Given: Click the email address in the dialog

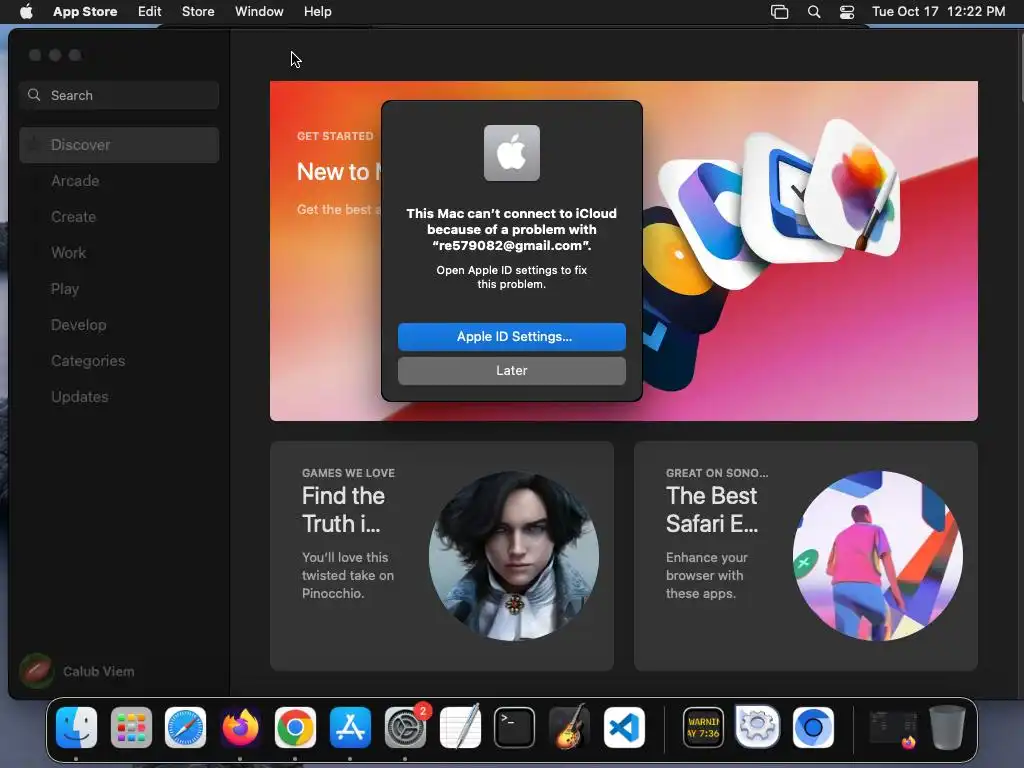Looking at the screenshot, I should (512, 246).
